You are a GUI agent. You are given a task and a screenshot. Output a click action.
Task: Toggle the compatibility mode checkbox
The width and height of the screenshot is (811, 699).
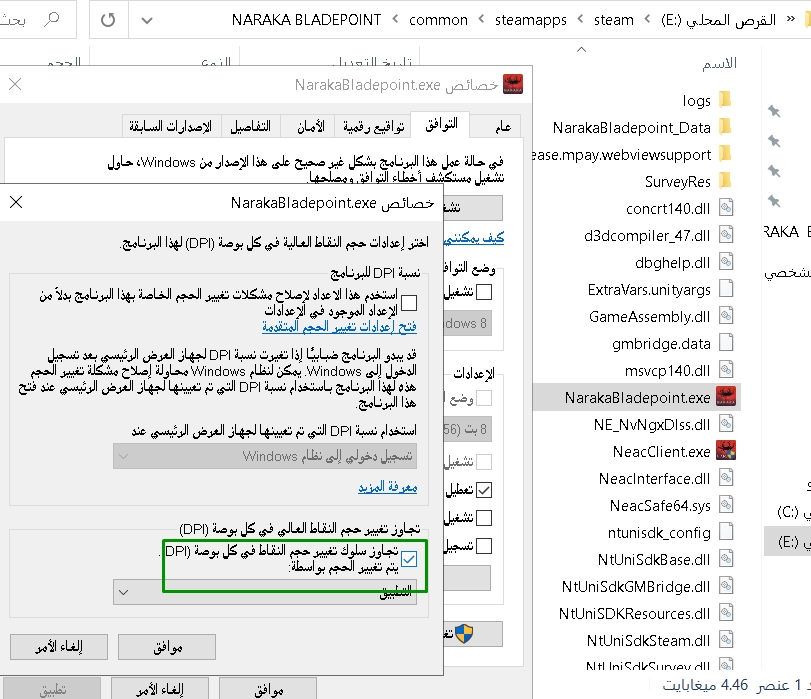pos(484,292)
